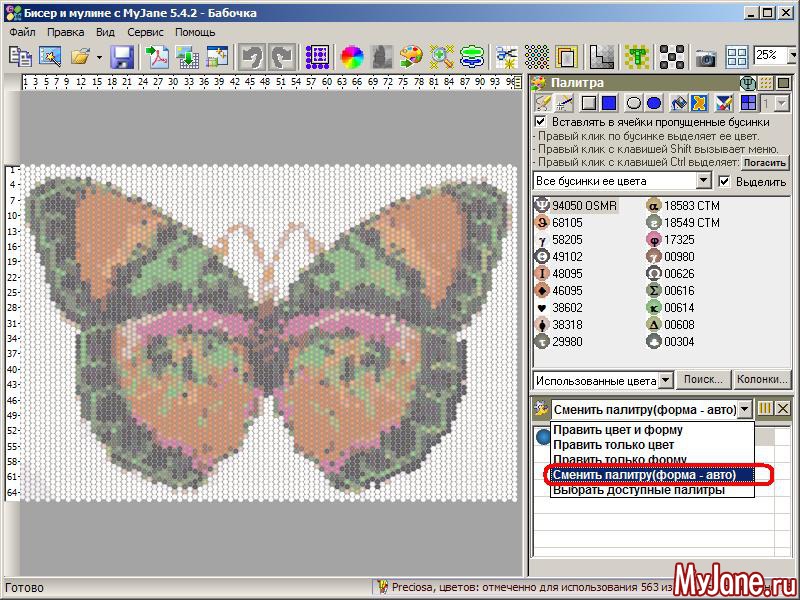Click the color wheel toolbar icon
The image size is (800, 600).
(351, 56)
